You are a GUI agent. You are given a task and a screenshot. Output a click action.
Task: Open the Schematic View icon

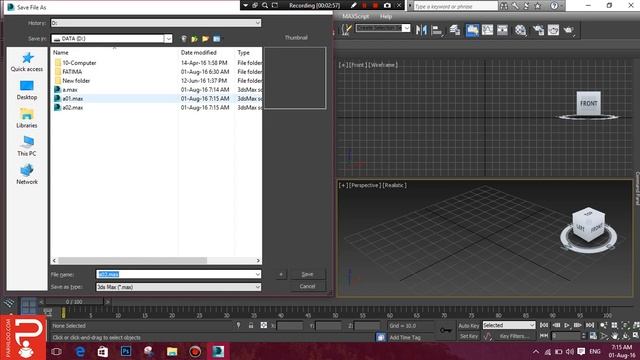click(x=502, y=30)
